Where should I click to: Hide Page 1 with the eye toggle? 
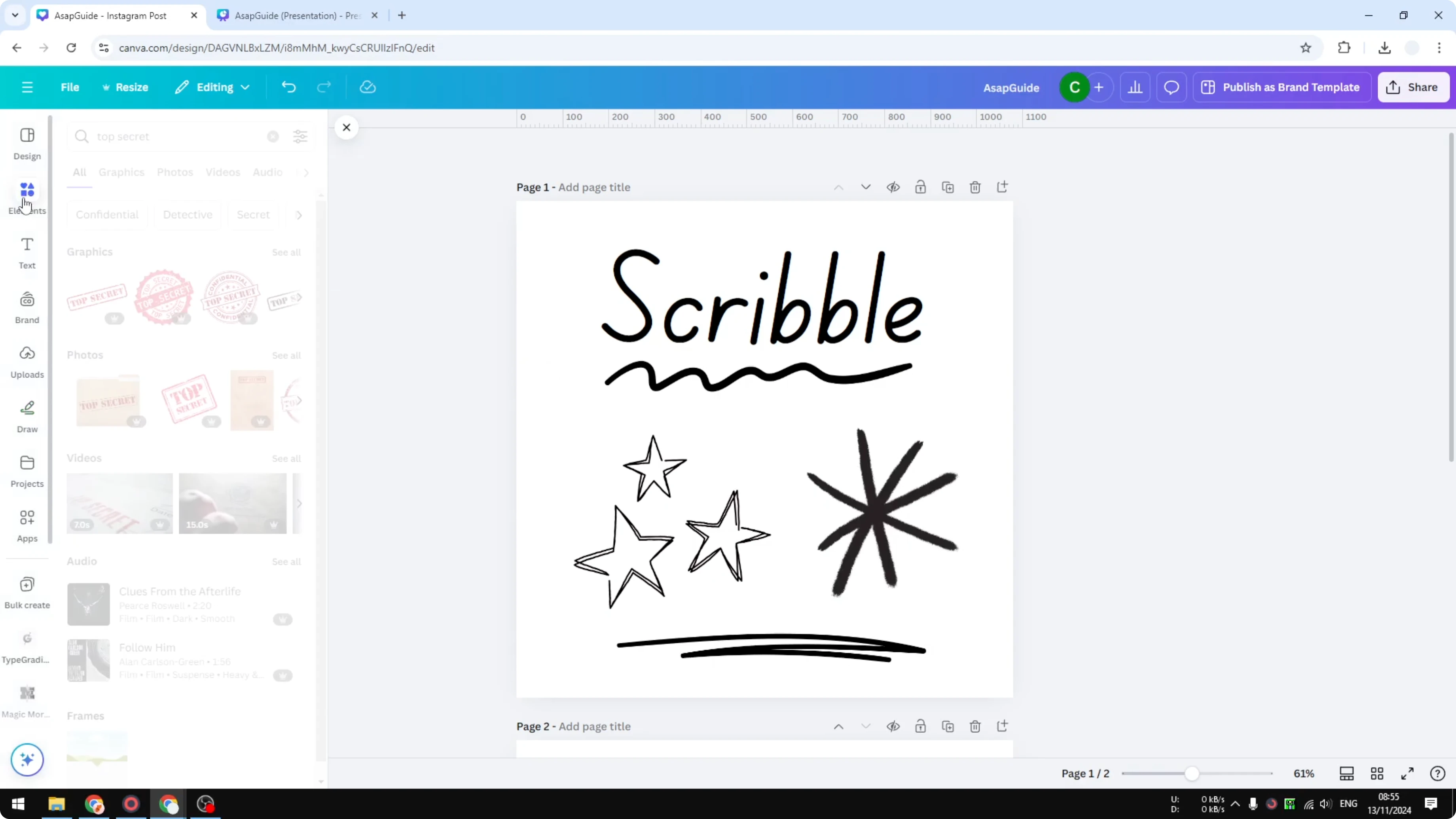click(x=893, y=187)
